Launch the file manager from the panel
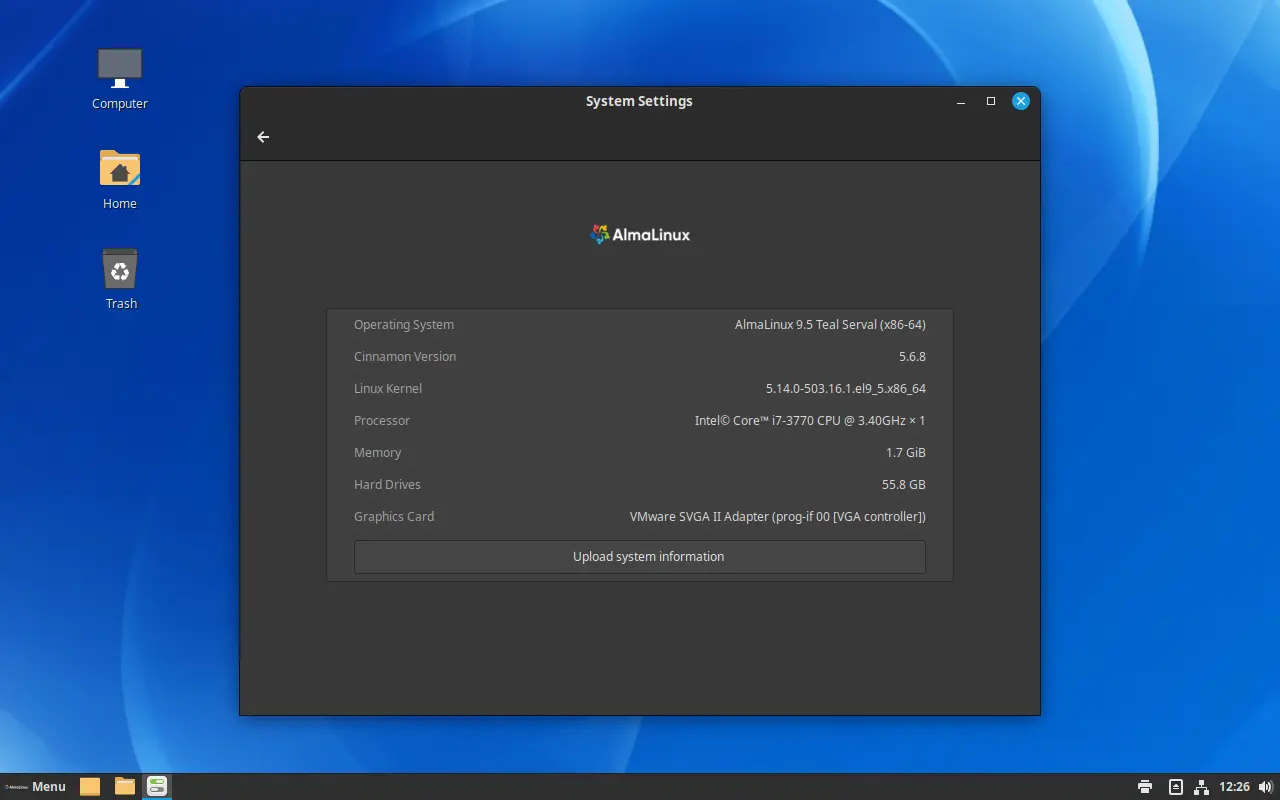Viewport: 1280px width, 800px height. [x=124, y=786]
